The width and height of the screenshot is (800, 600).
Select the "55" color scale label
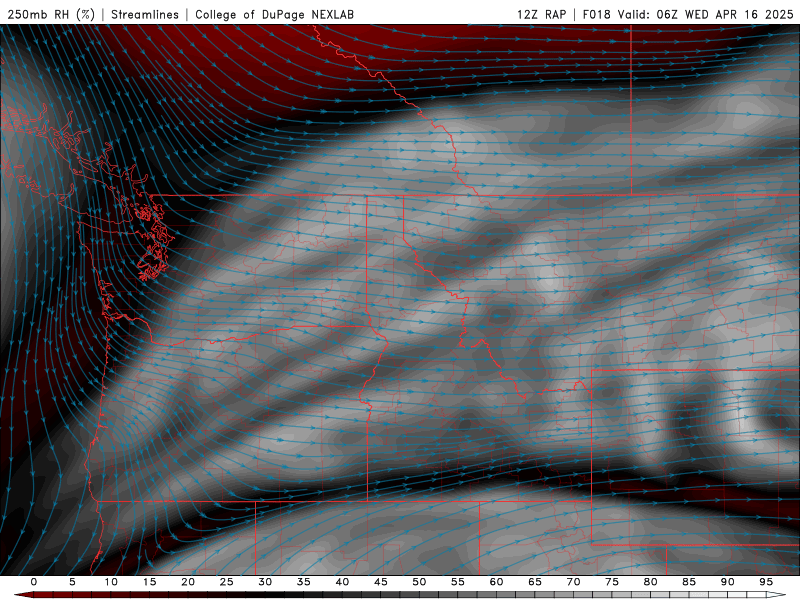(458, 582)
